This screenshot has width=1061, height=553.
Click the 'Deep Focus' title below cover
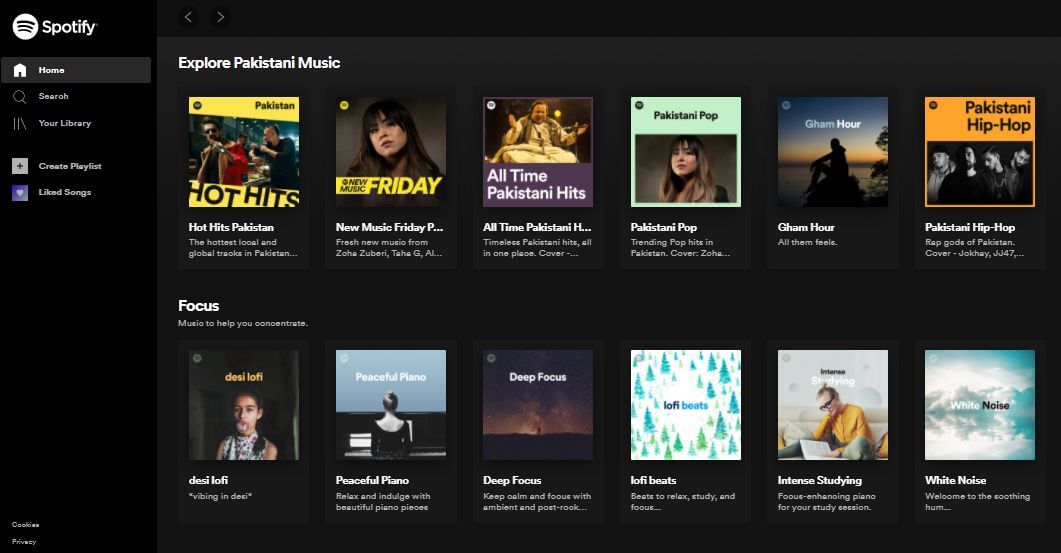tap(512, 481)
